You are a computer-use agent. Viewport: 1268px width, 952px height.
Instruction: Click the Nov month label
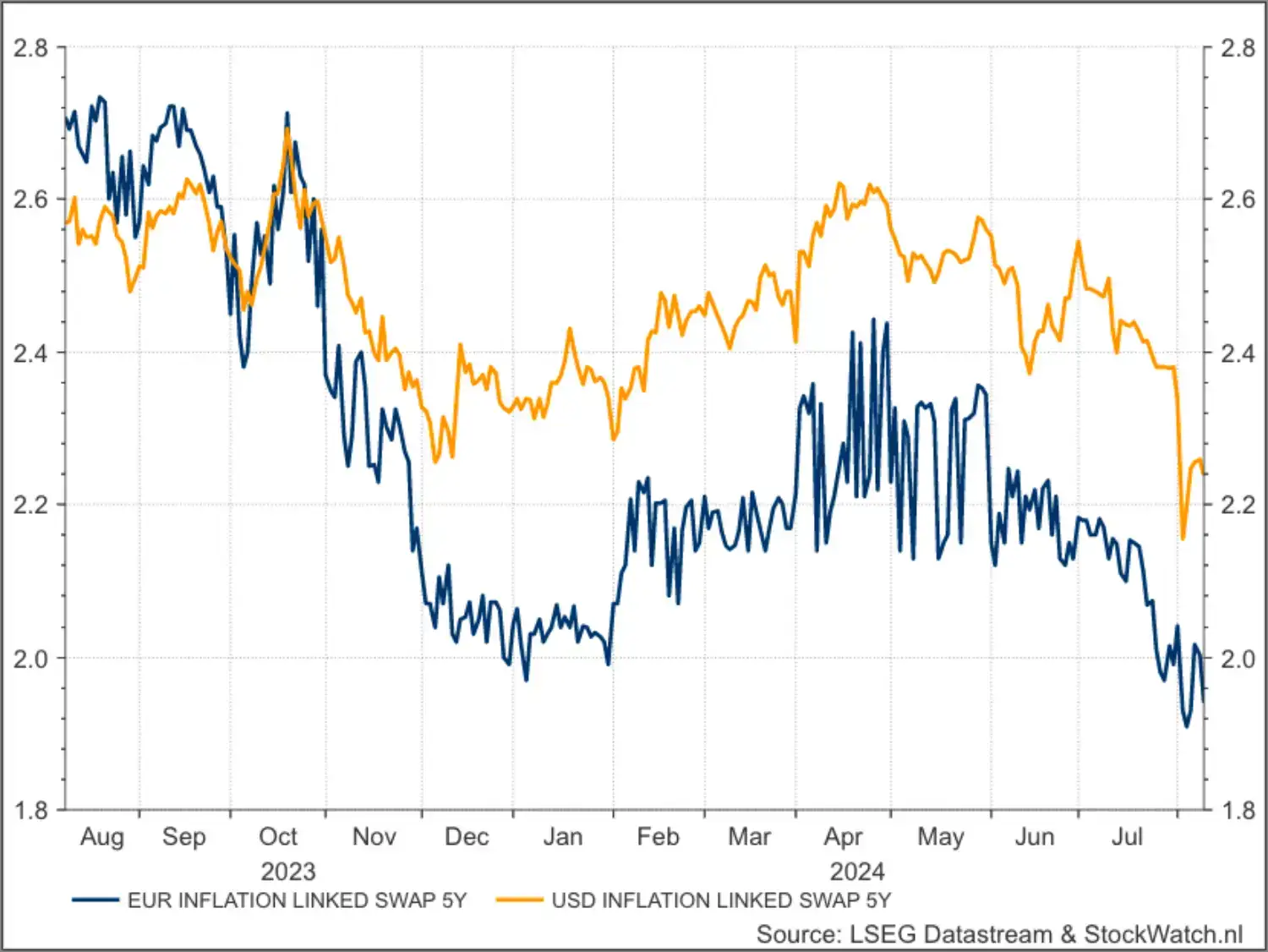tap(374, 836)
